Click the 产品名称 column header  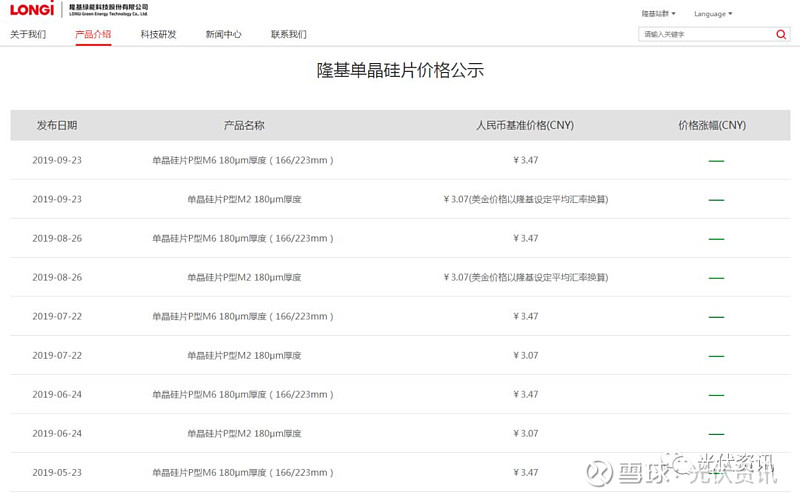click(x=244, y=125)
